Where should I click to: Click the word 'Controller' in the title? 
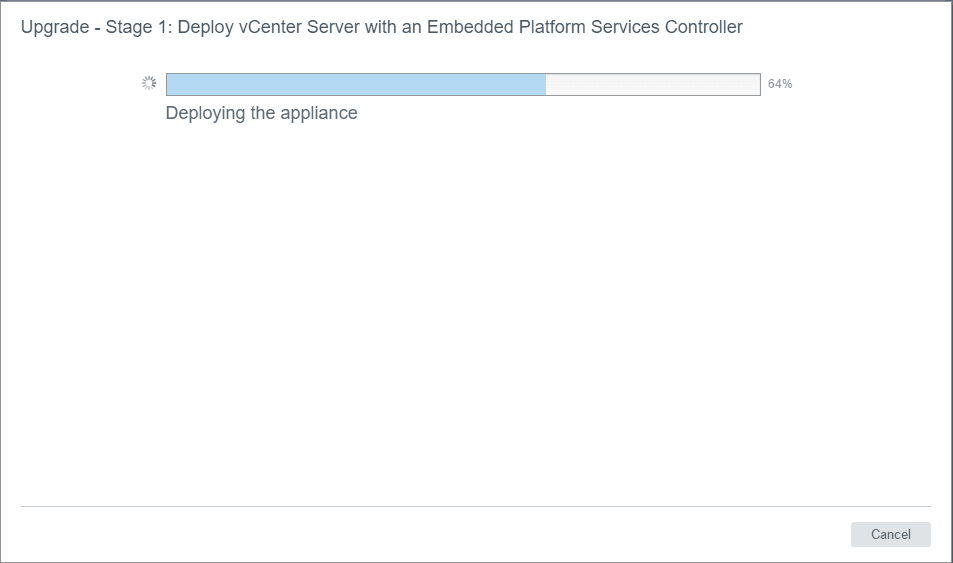tap(704, 27)
